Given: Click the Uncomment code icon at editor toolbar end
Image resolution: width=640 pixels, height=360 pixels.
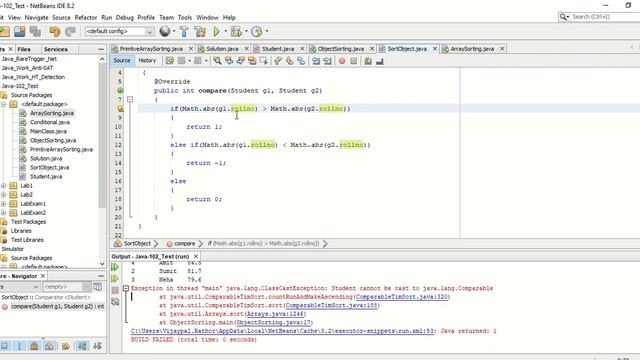Looking at the screenshot, I should pyautogui.click(x=380, y=61).
